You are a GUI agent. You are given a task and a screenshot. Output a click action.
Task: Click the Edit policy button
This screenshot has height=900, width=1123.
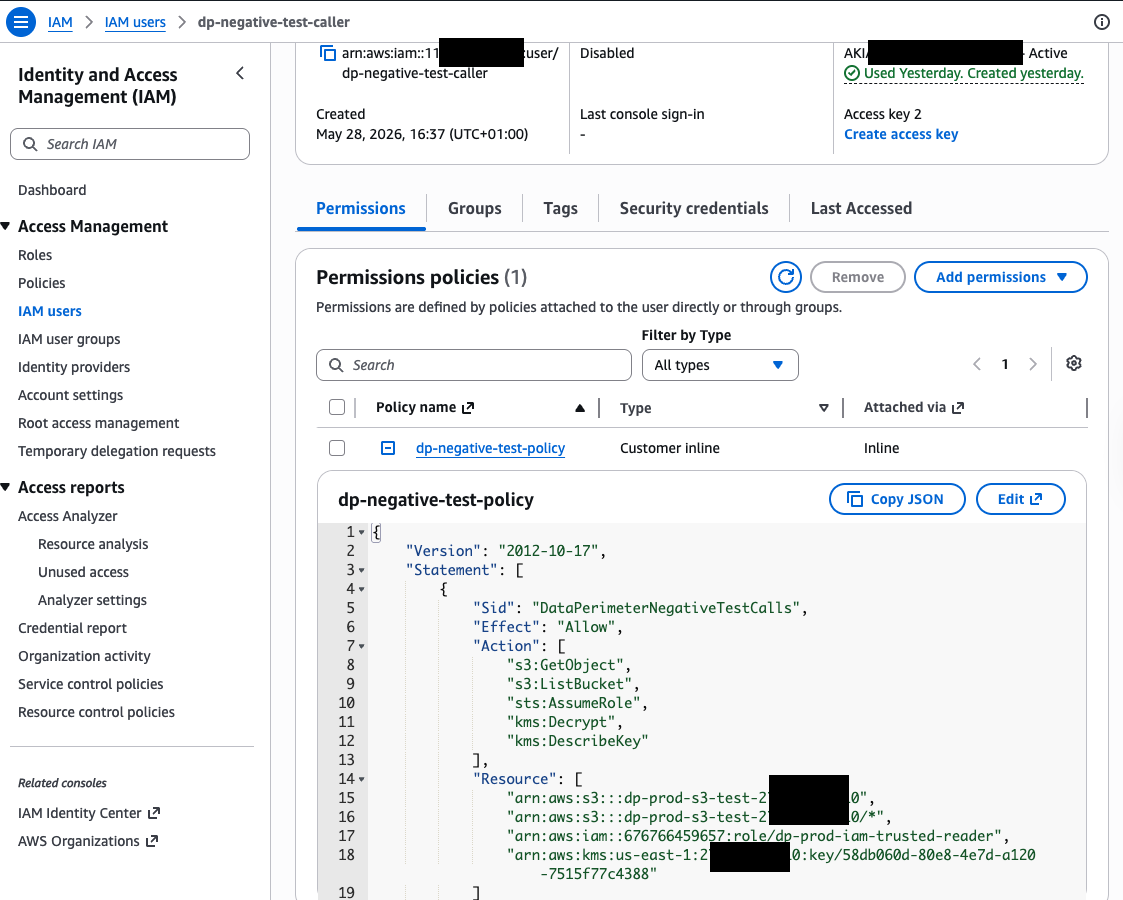click(x=1021, y=499)
